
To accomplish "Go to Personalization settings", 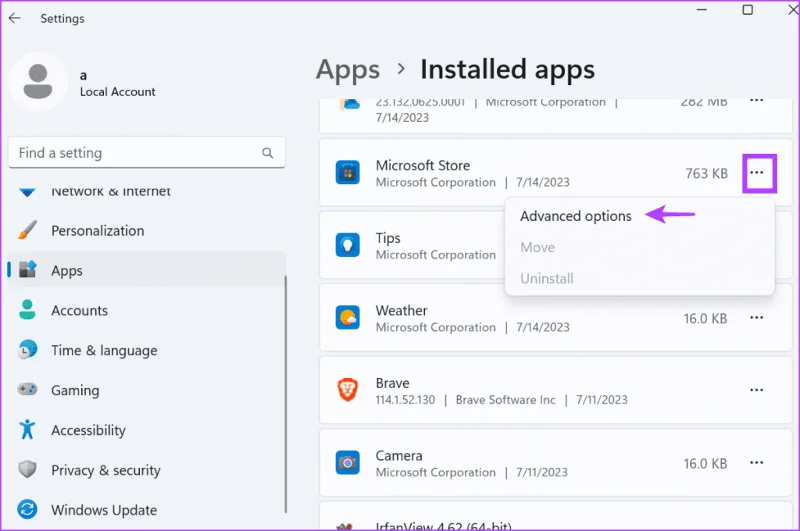I will tap(146, 230).
